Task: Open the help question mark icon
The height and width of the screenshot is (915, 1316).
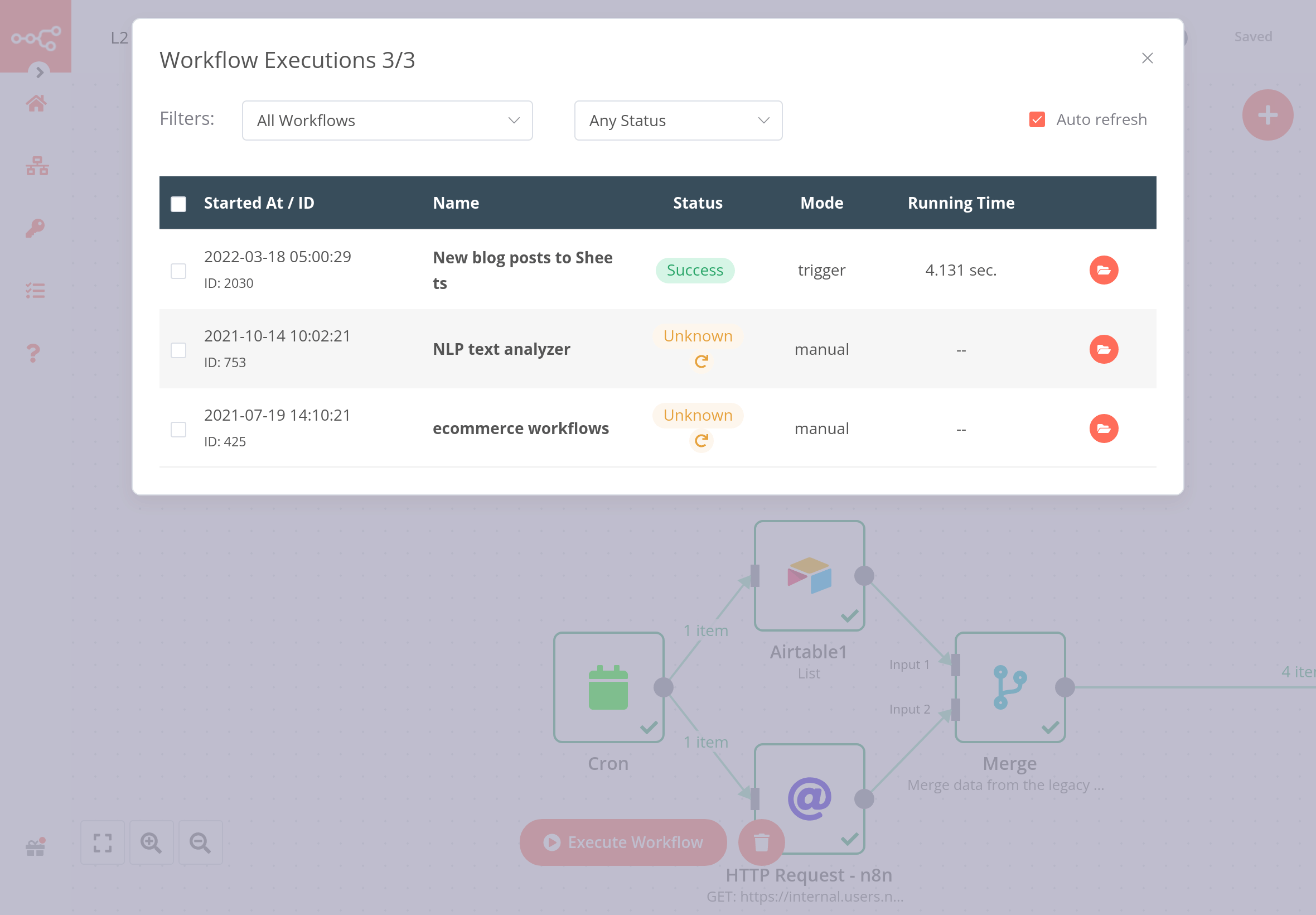Action: coord(34,353)
